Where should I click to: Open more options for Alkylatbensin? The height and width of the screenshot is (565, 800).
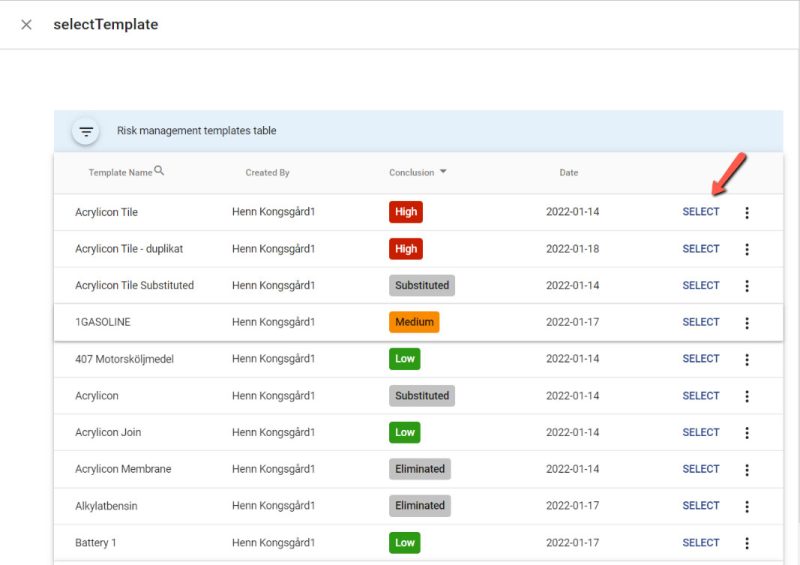pyautogui.click(x=747, y=506)
